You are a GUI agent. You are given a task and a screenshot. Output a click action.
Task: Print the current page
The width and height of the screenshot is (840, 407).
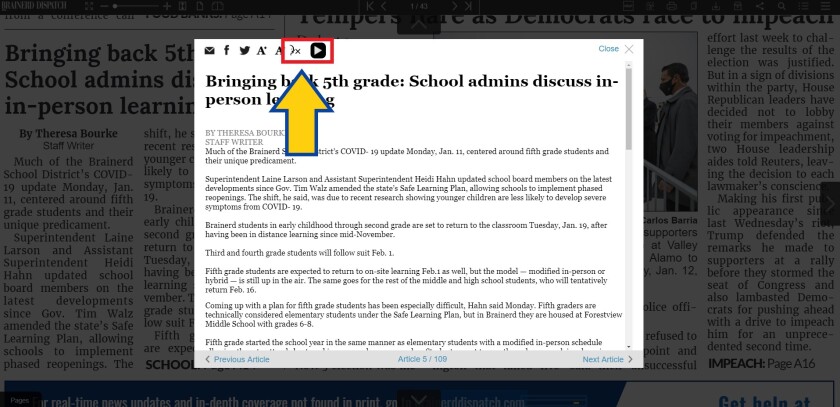pyautogui.click(x=672, y=6)
